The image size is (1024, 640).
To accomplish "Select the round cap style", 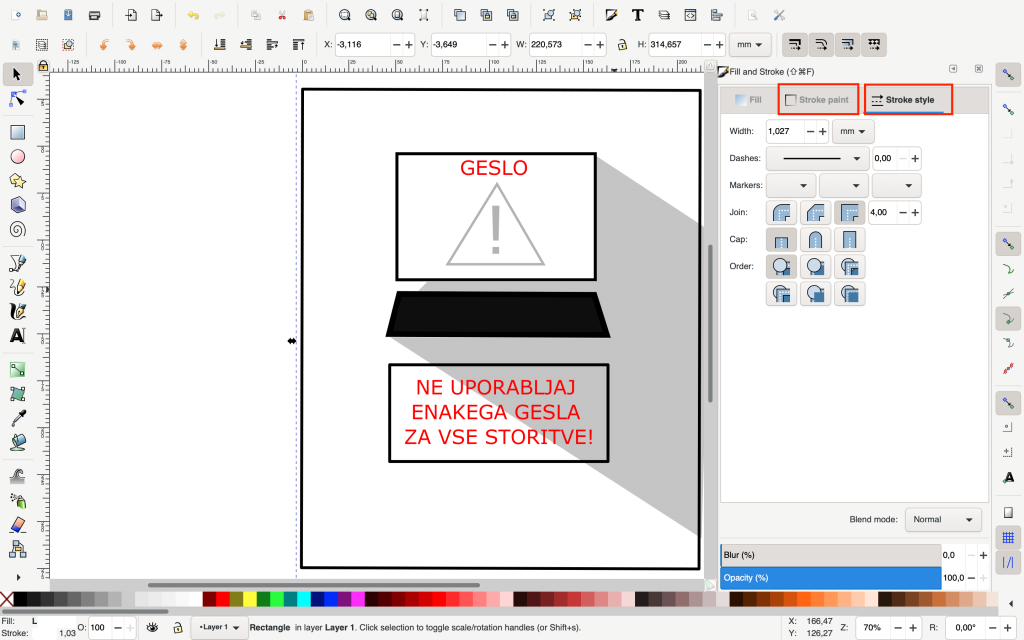I will click(x=815, y=240).
